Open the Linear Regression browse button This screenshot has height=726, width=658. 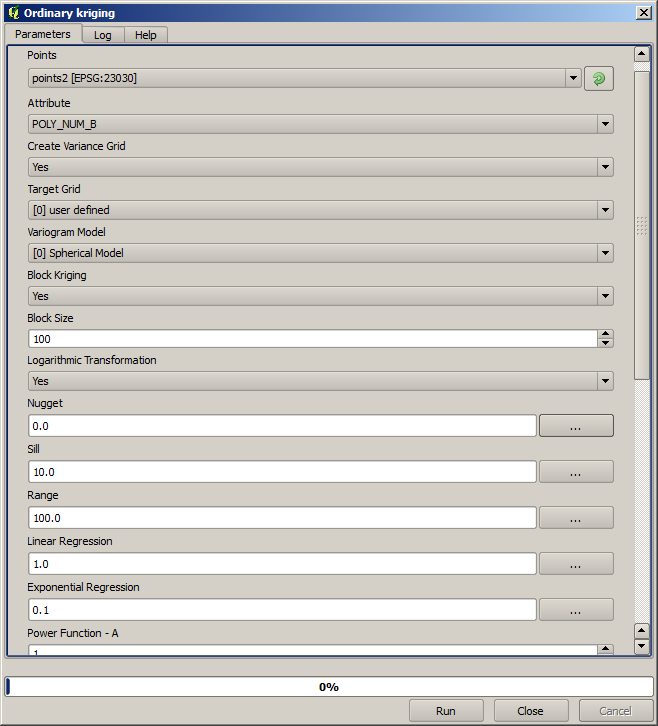coord(576,564)
